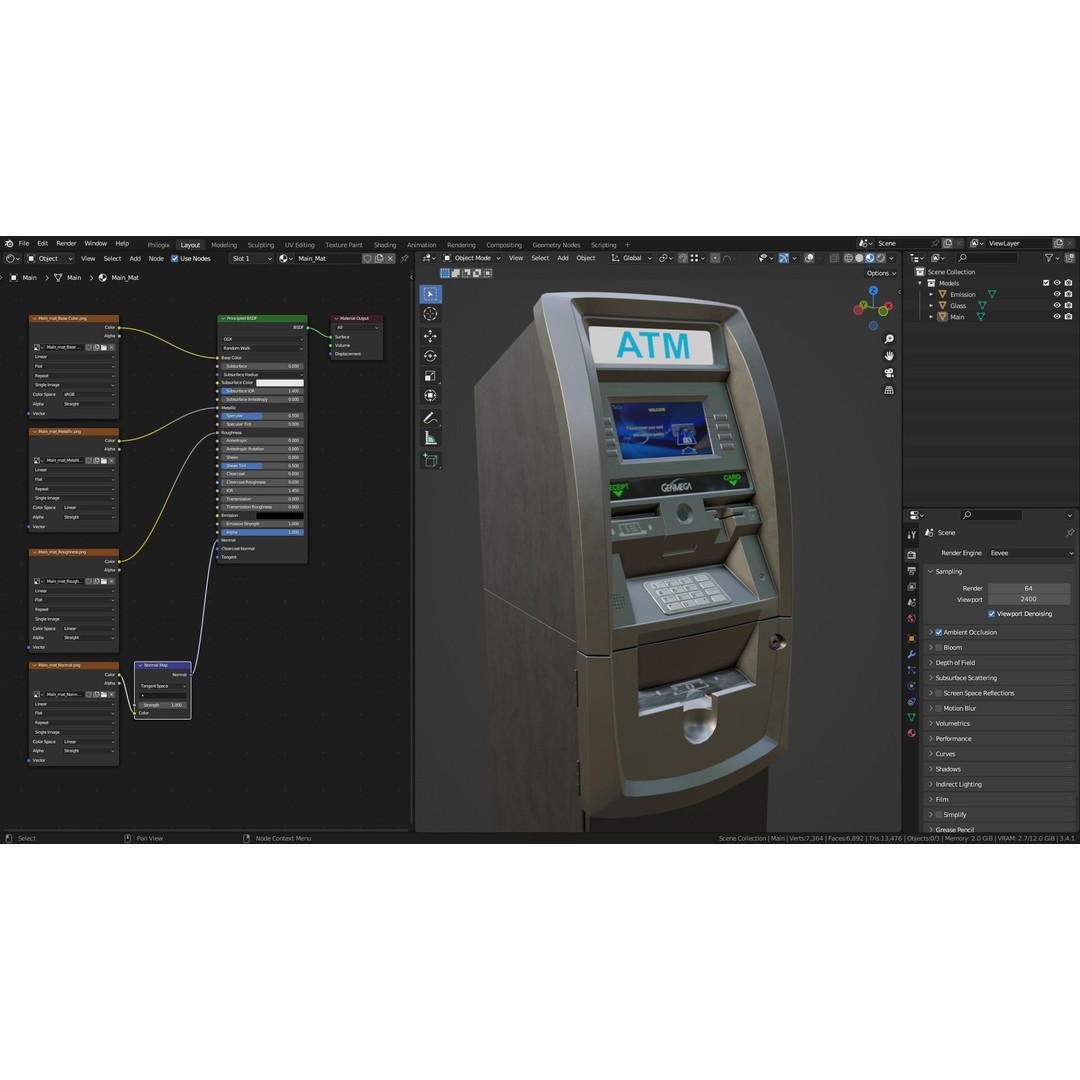1080x1080 pixels.
Task: Click the viewport zoom magnifier icon
Action: (889, 339)
